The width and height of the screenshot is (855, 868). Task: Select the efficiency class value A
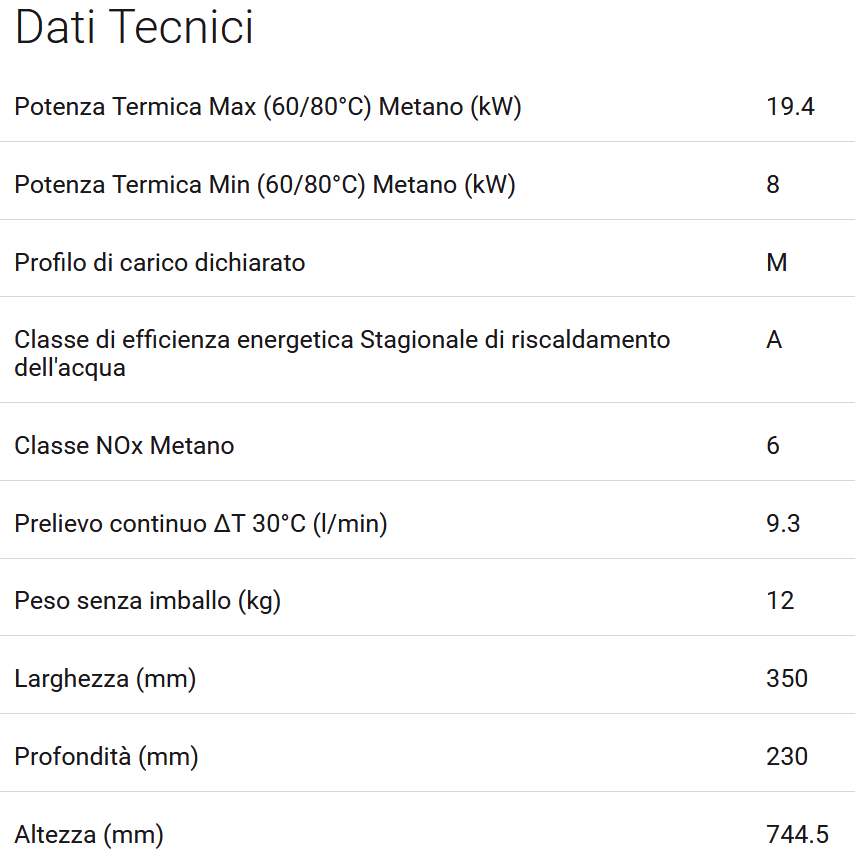point(774,340)
